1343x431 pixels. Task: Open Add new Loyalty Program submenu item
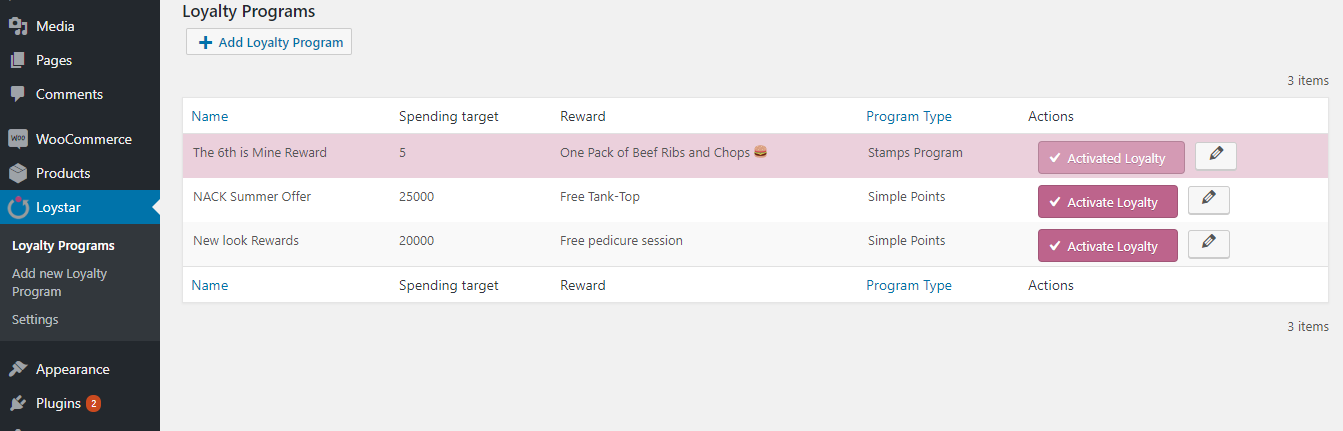[59, 282]
